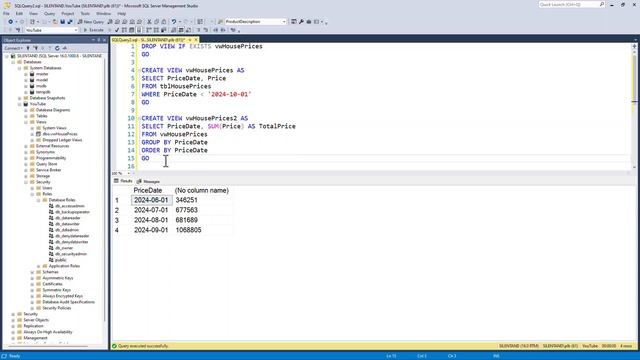
Task: Select the db_datareader role
Action: pyautogui.click(x=68, y=218)
